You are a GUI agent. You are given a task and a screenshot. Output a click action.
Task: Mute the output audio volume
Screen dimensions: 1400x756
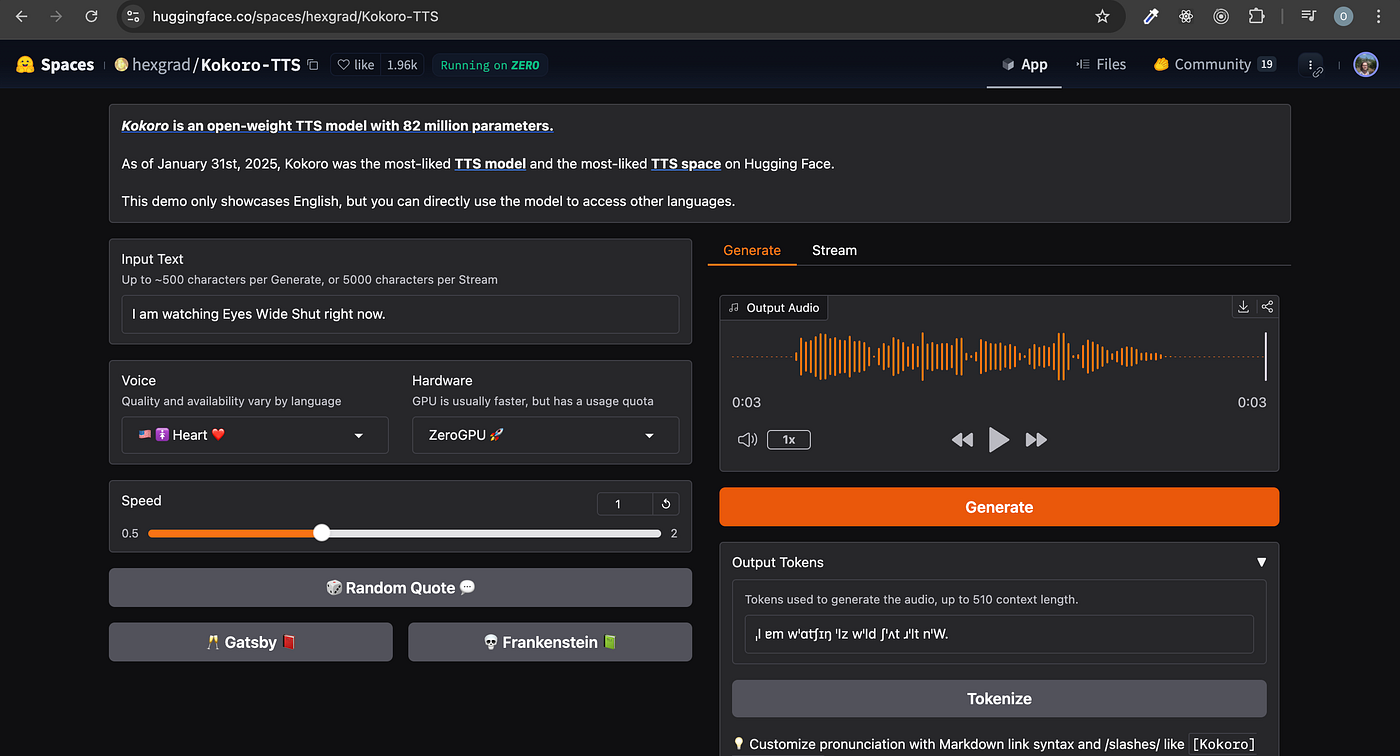point(747,440)
